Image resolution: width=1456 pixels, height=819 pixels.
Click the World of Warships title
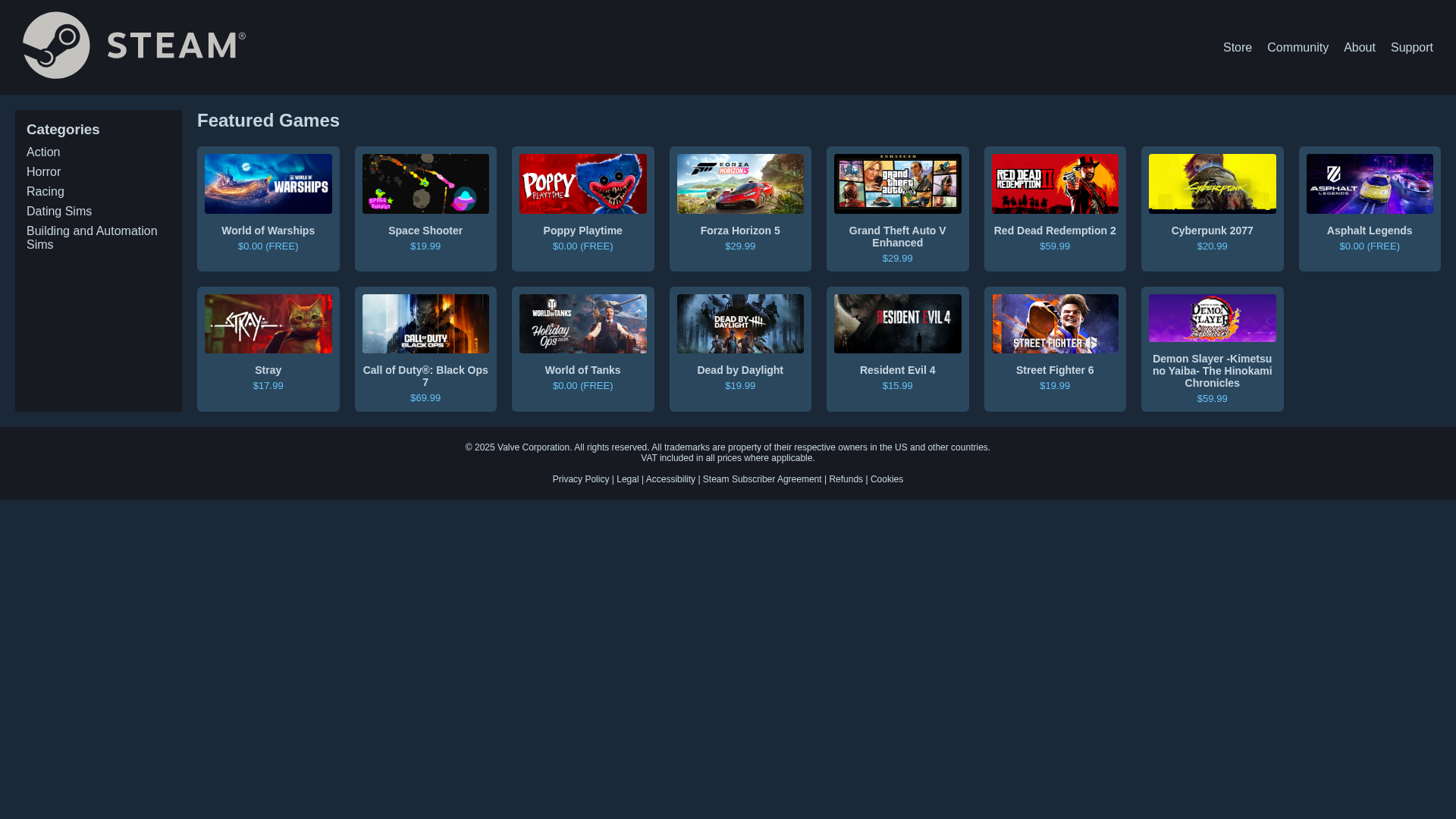click(x=268, y=231)
